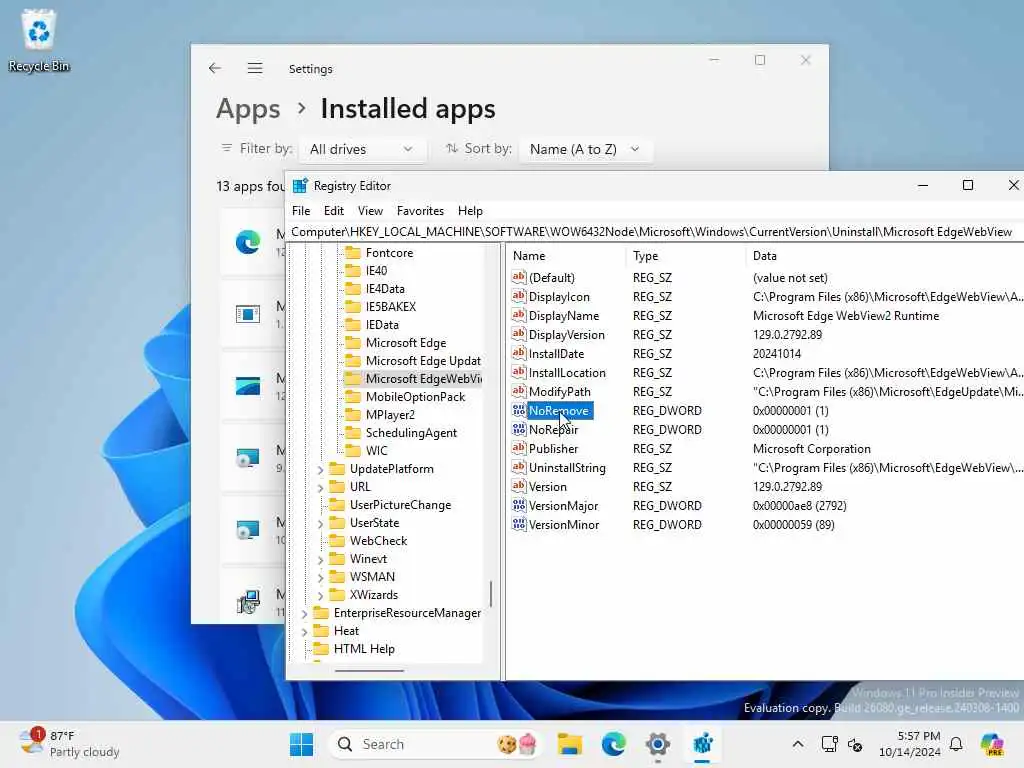
Task: Open Settings gear in taskbar
Action: [658, 744]
